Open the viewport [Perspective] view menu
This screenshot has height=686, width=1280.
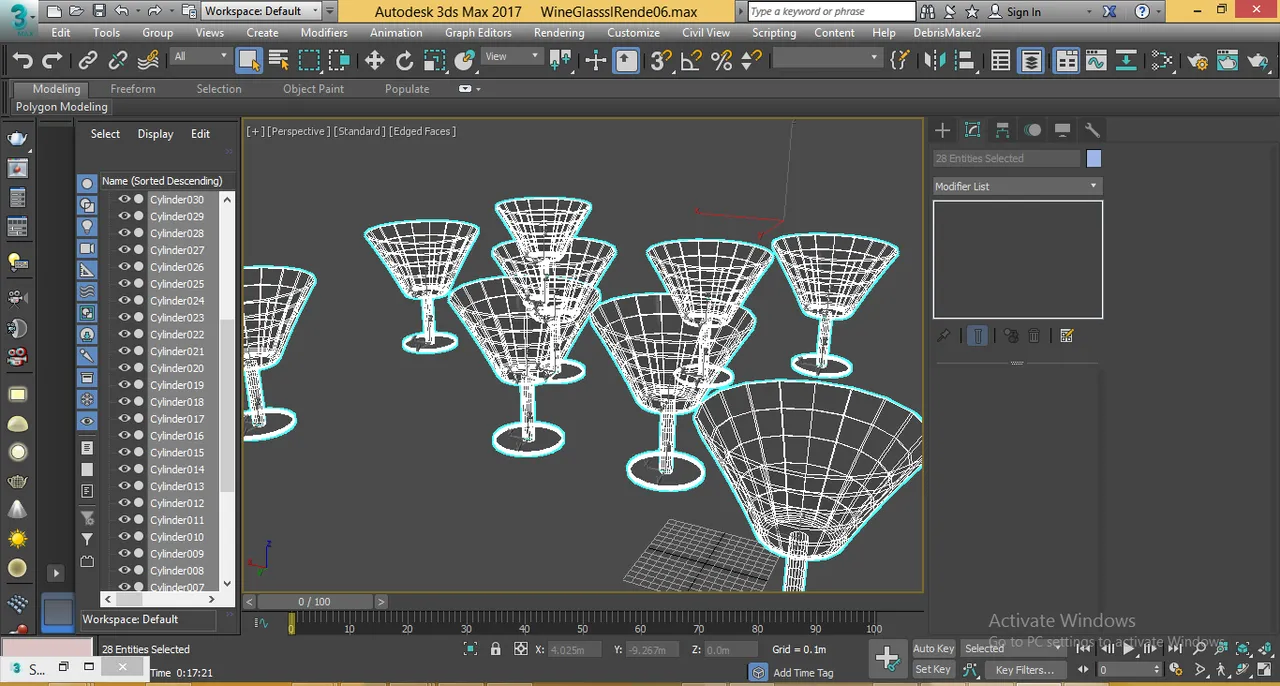[x=298, y=131]
